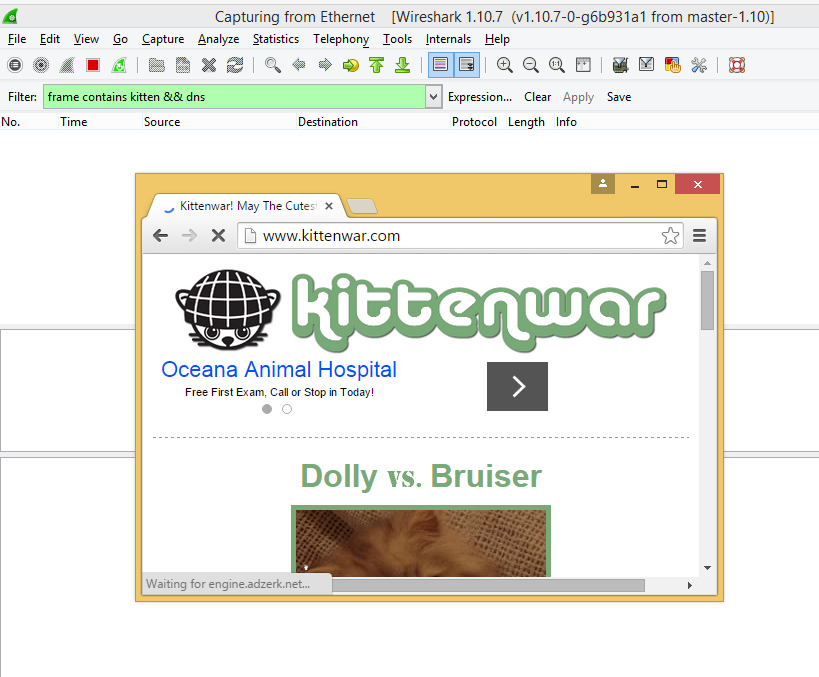
Task: Open the Internals menu
Action: pyautogui.click(x=448, y=39)
